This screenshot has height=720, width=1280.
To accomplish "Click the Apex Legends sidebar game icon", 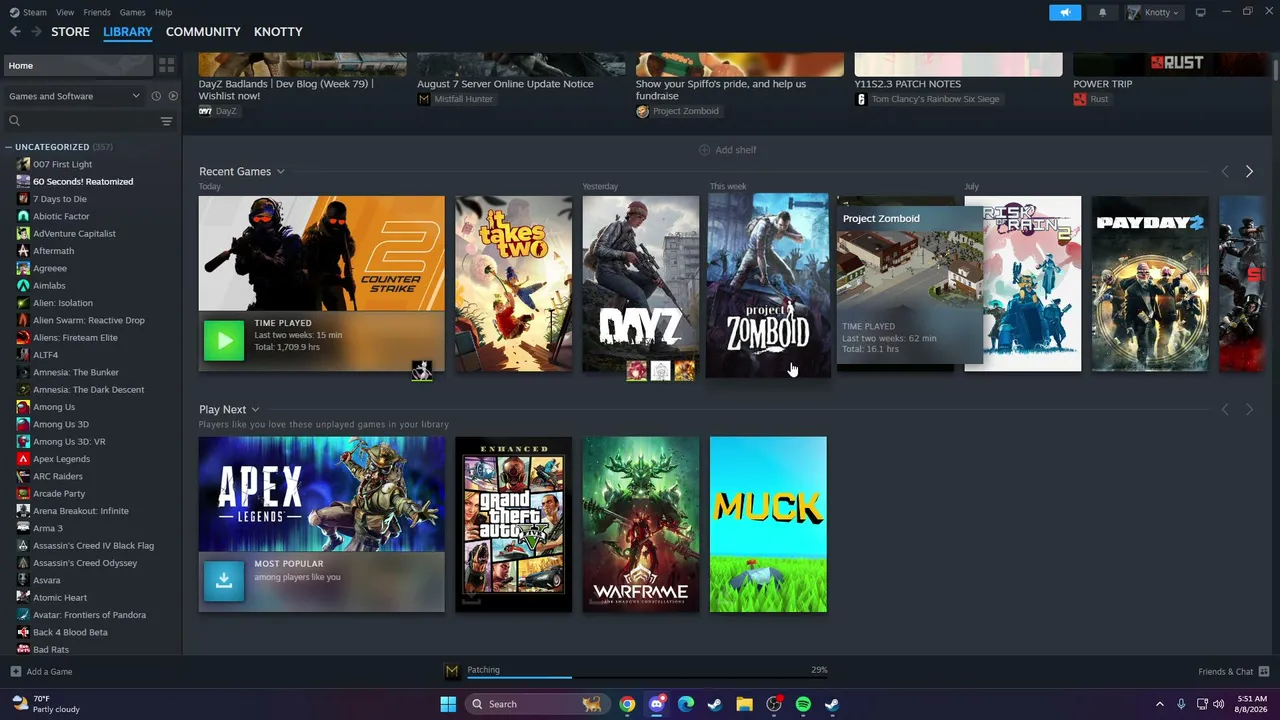I will (x=23, y=459).
